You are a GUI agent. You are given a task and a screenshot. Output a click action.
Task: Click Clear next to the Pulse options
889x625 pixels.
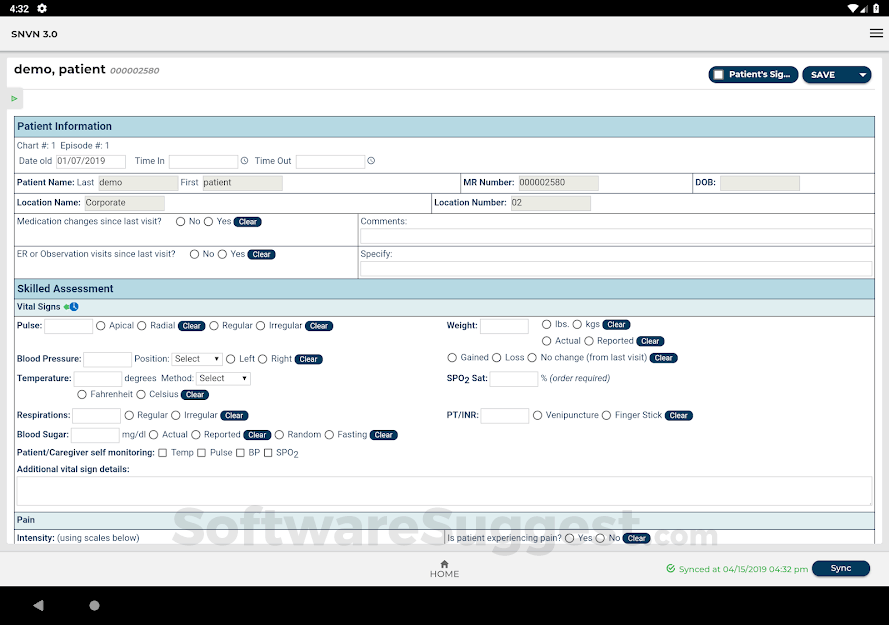pyautogui.click(x=191, y=325)
